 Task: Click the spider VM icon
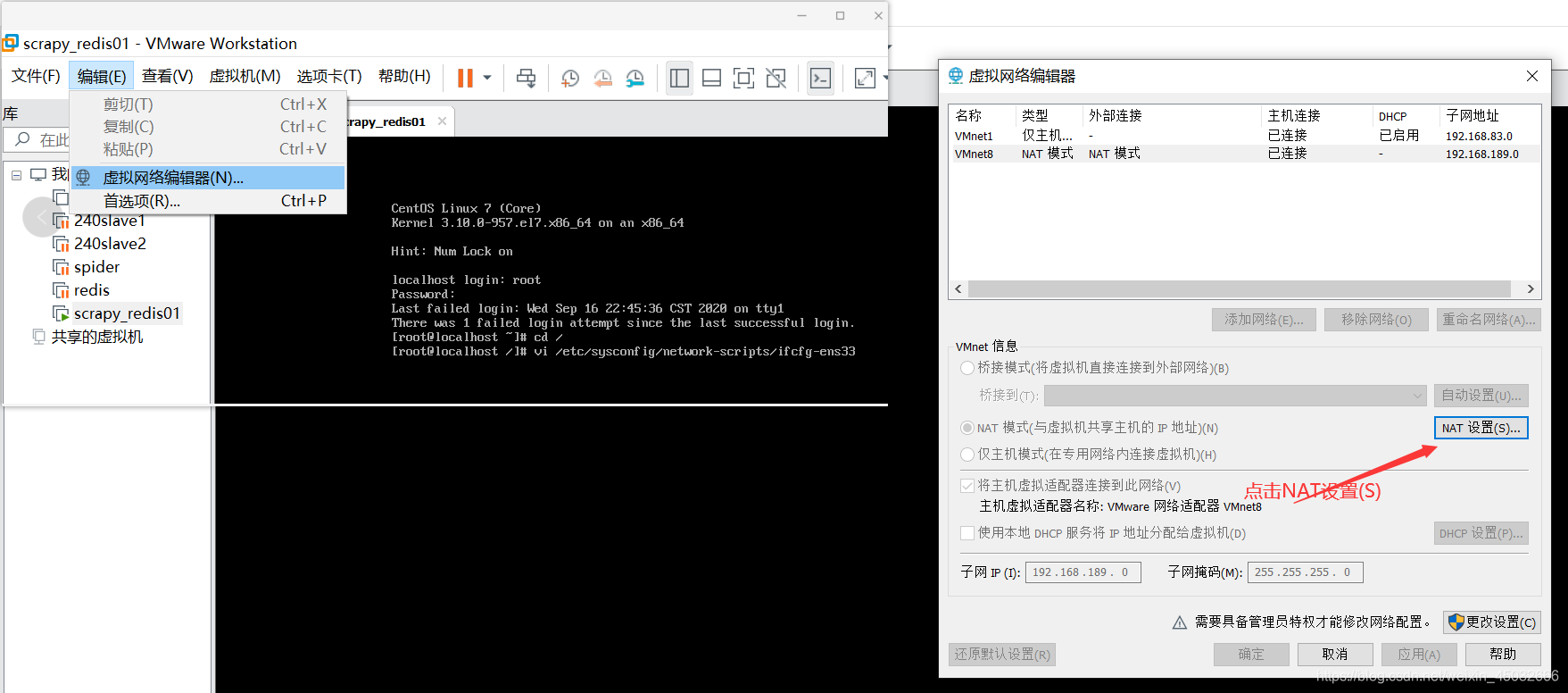tap(61, 267)
